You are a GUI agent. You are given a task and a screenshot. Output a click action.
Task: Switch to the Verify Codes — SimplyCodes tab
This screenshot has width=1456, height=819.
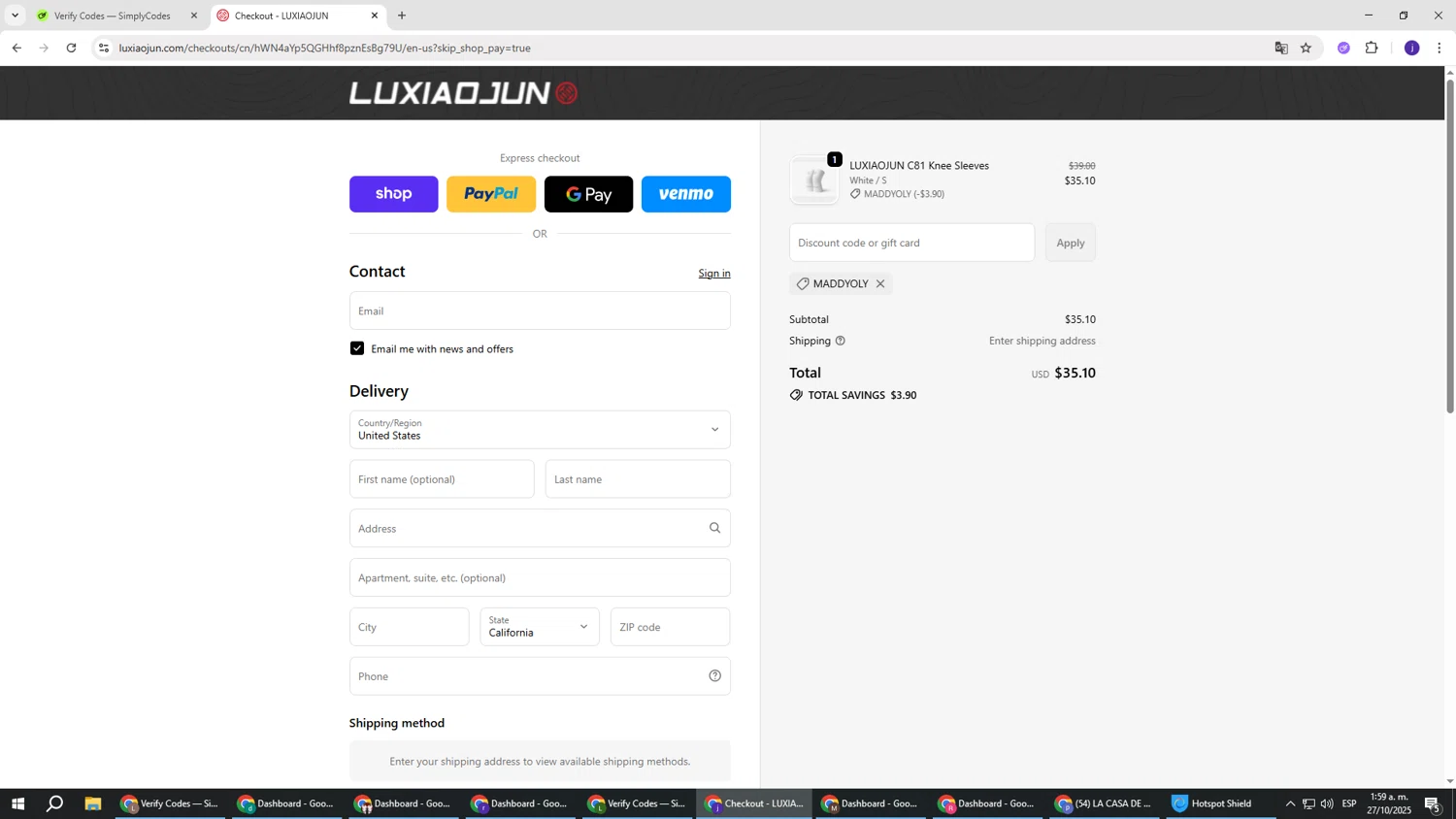pyautogui.click(x=112, y=16)
